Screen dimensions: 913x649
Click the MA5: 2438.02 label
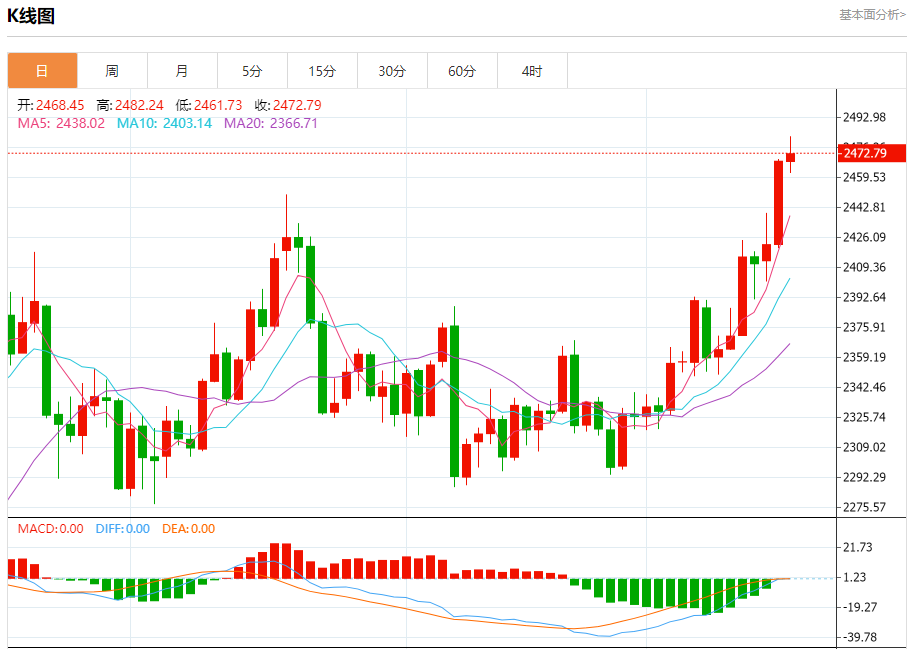tap(61, 123)
